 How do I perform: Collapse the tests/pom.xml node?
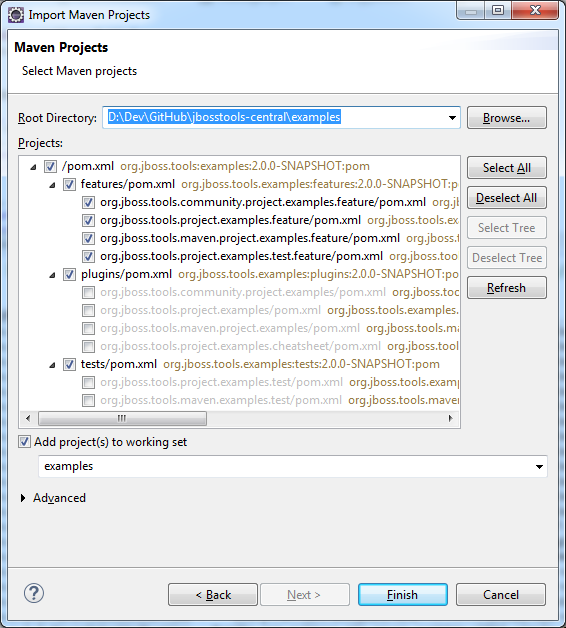click(52, 365)
